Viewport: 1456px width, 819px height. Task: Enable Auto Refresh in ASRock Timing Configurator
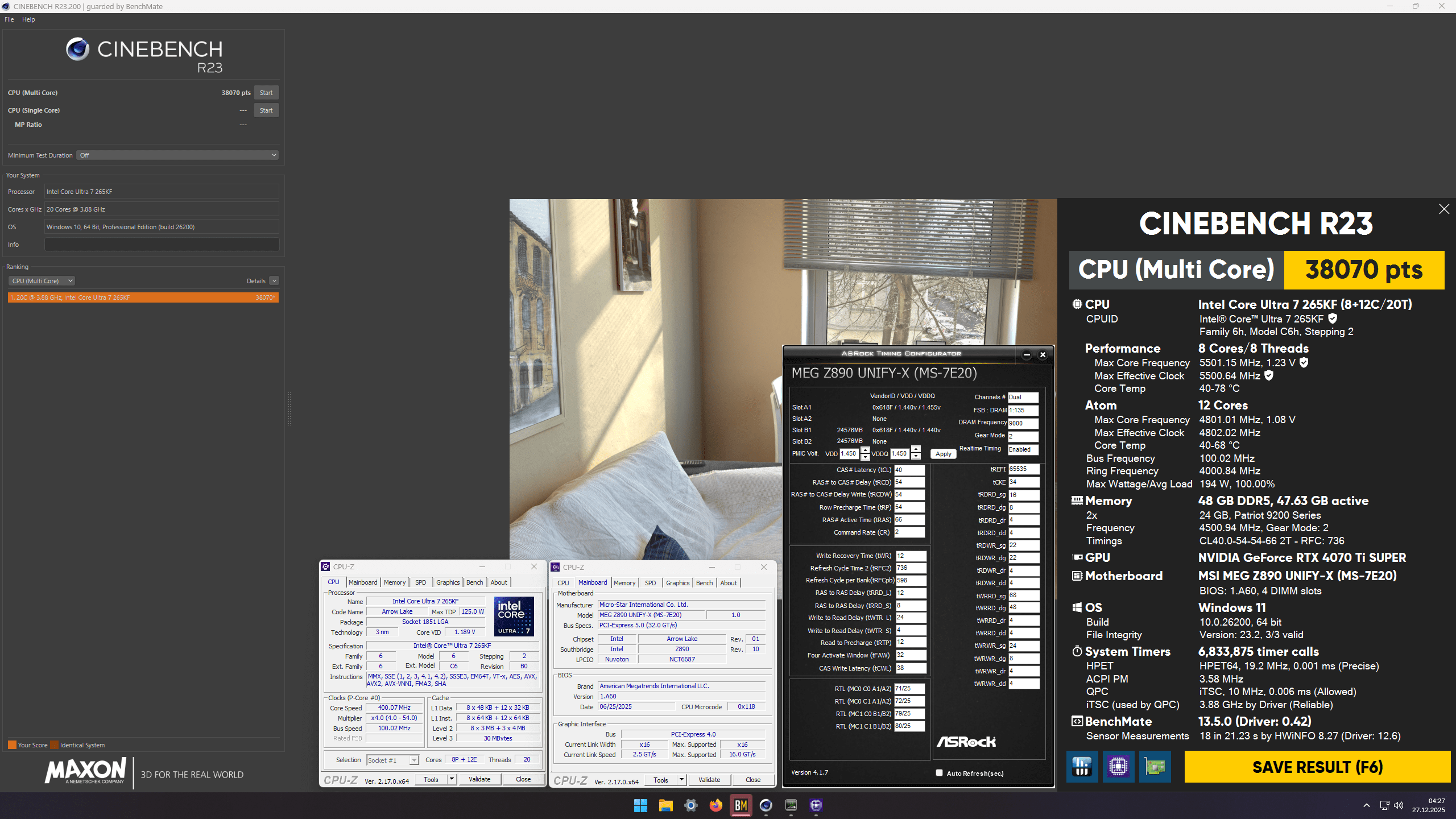939,773
